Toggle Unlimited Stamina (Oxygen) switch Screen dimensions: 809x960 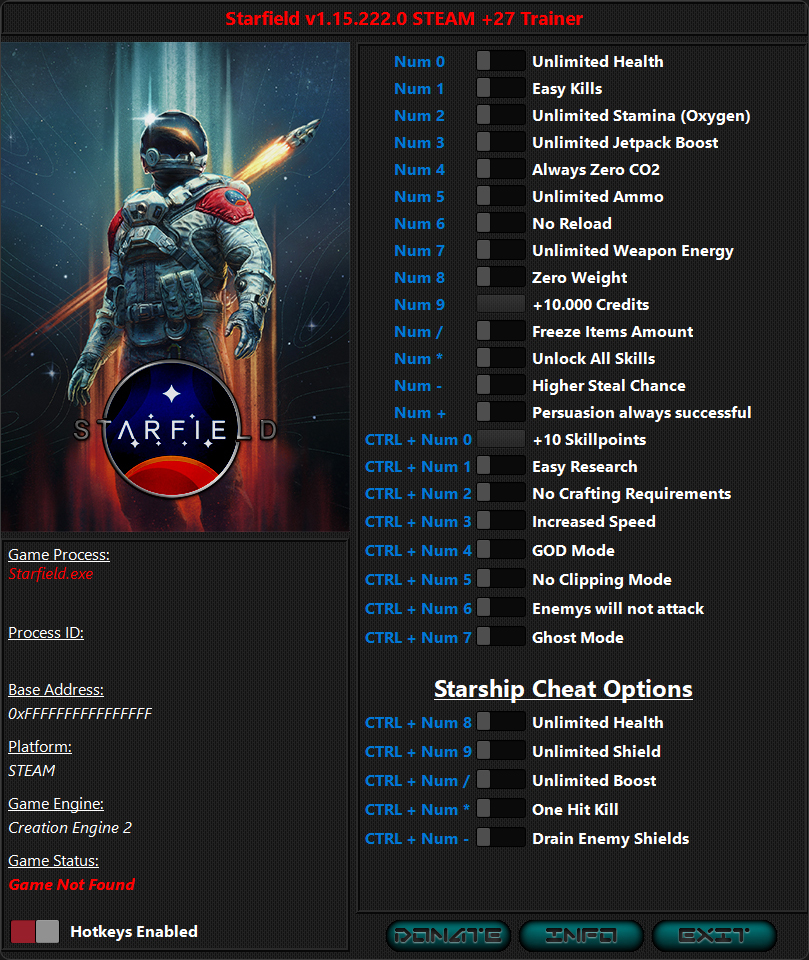coord(500,114)
